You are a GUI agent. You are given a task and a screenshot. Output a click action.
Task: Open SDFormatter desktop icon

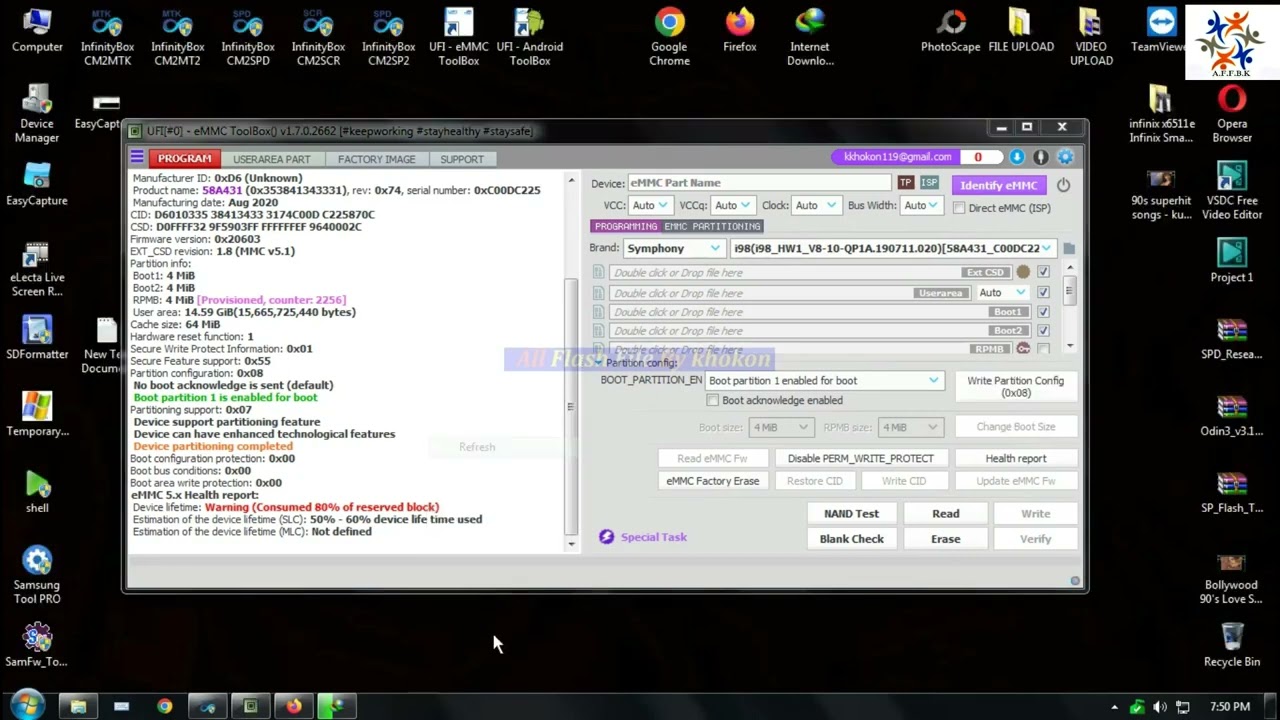[37, 338]
